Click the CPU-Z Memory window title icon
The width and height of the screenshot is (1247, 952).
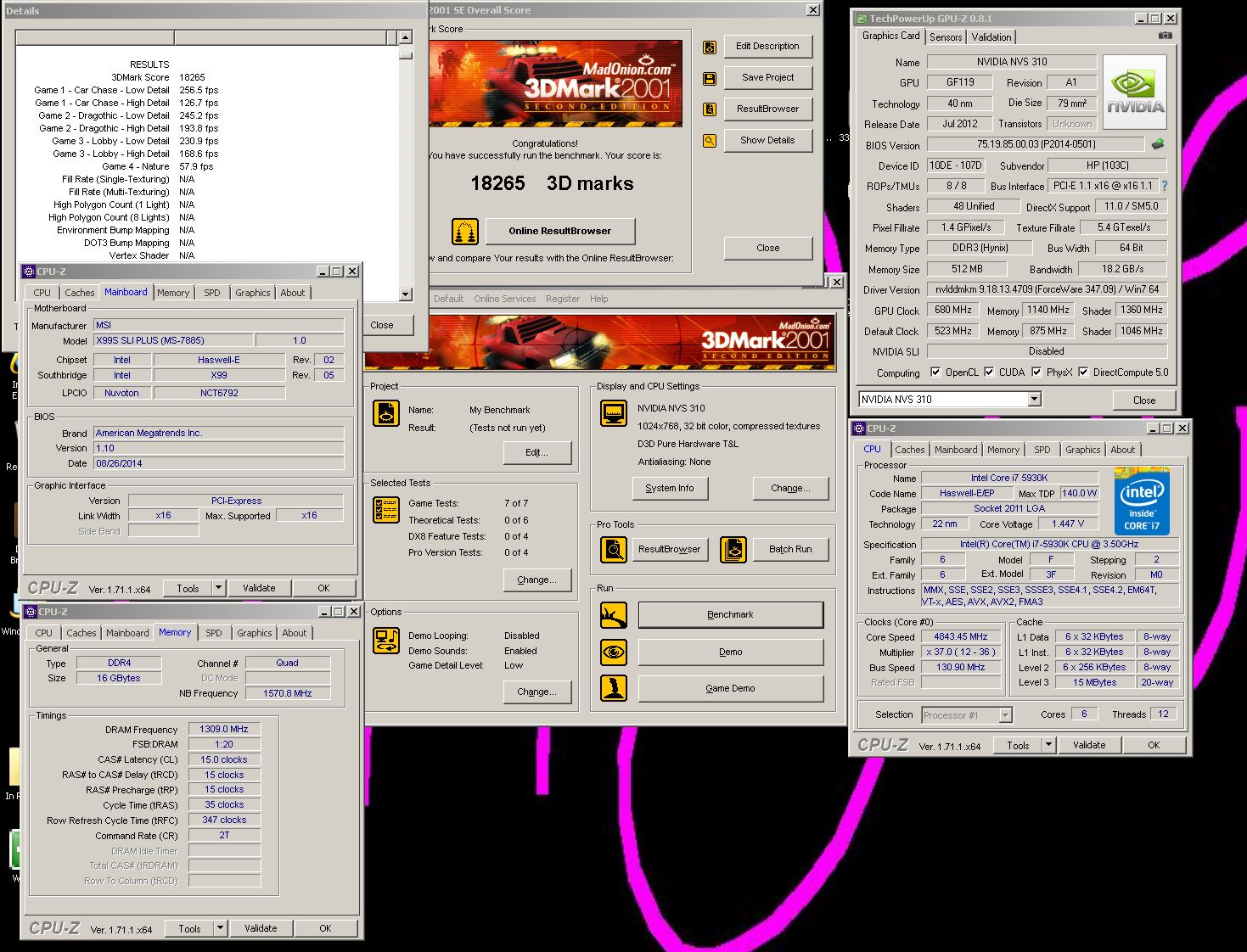tap(31, 612)
